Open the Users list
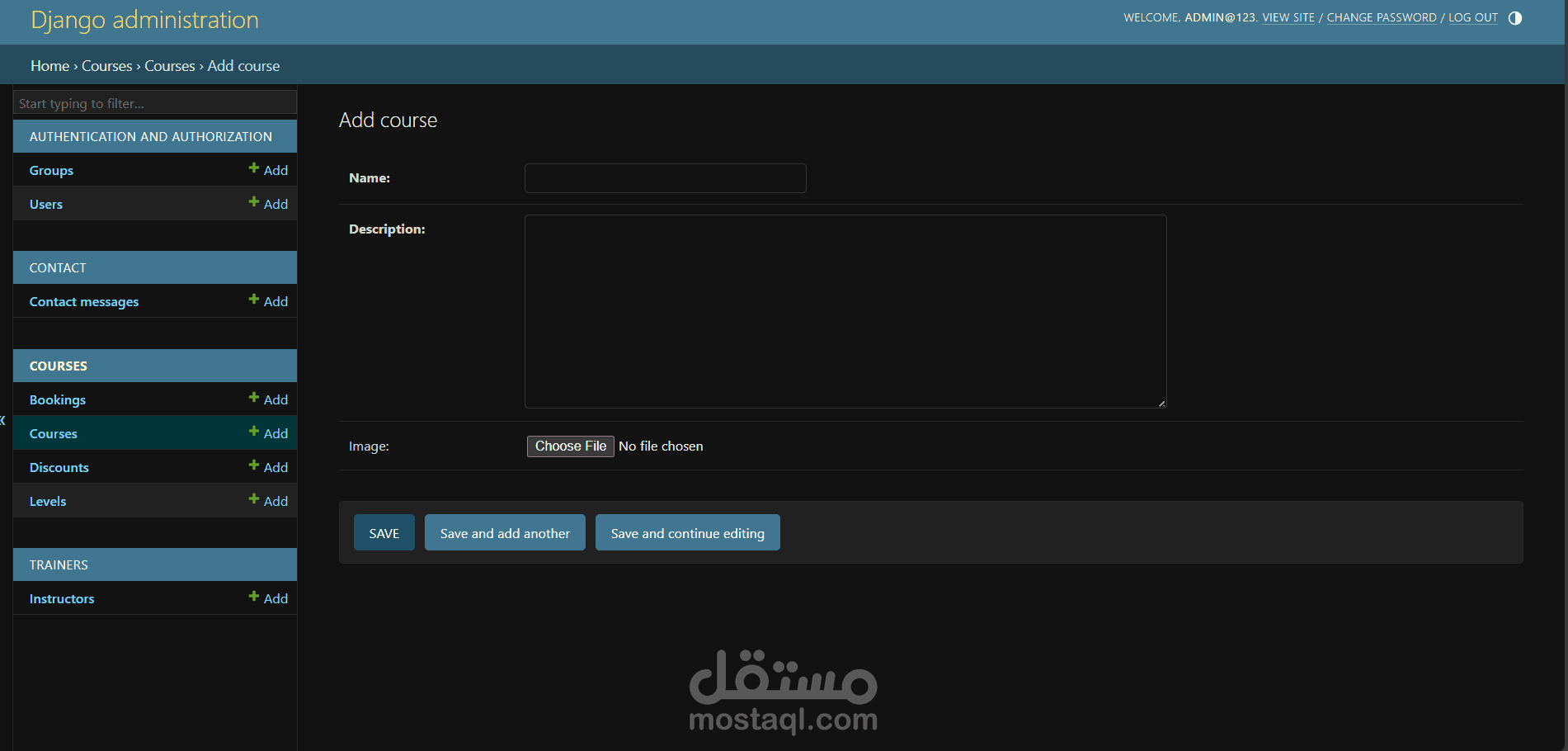The image size is (1568, 751). tap(46, 205)
